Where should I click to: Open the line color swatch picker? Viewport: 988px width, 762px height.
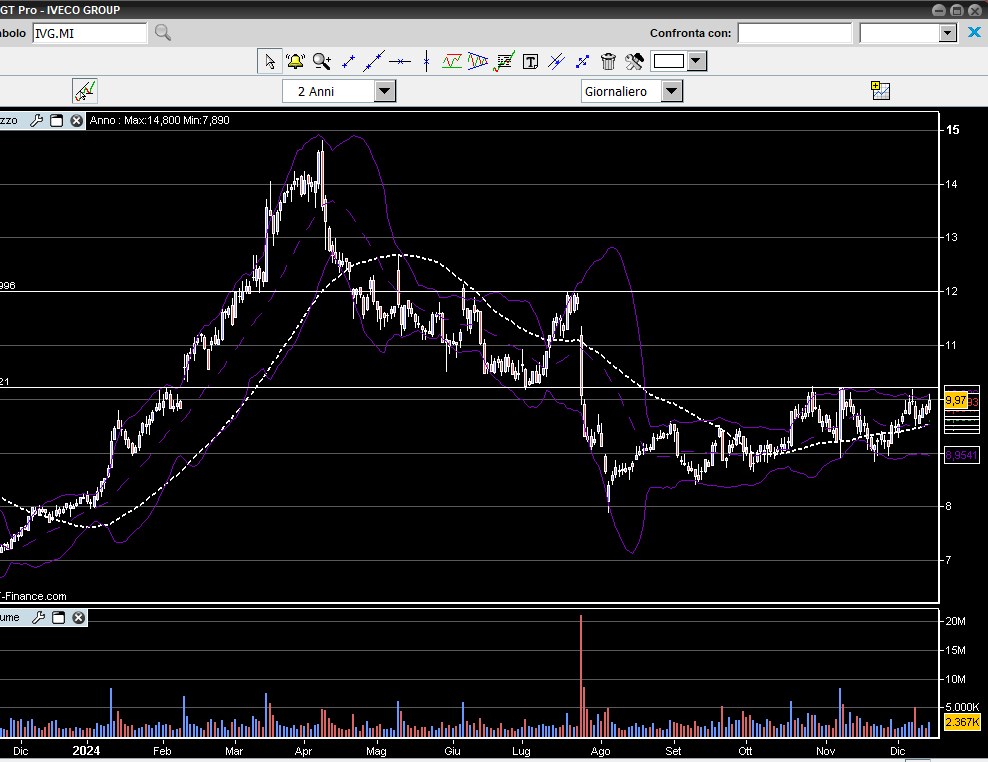(x=668, y=61)
